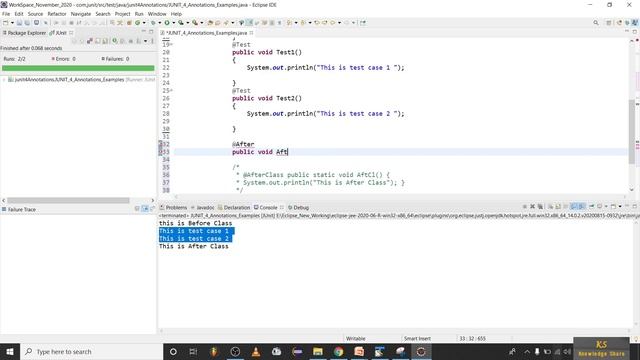Click the JUnit view horizontal scrollbar
640x360 pixels.
click(68, 200)
